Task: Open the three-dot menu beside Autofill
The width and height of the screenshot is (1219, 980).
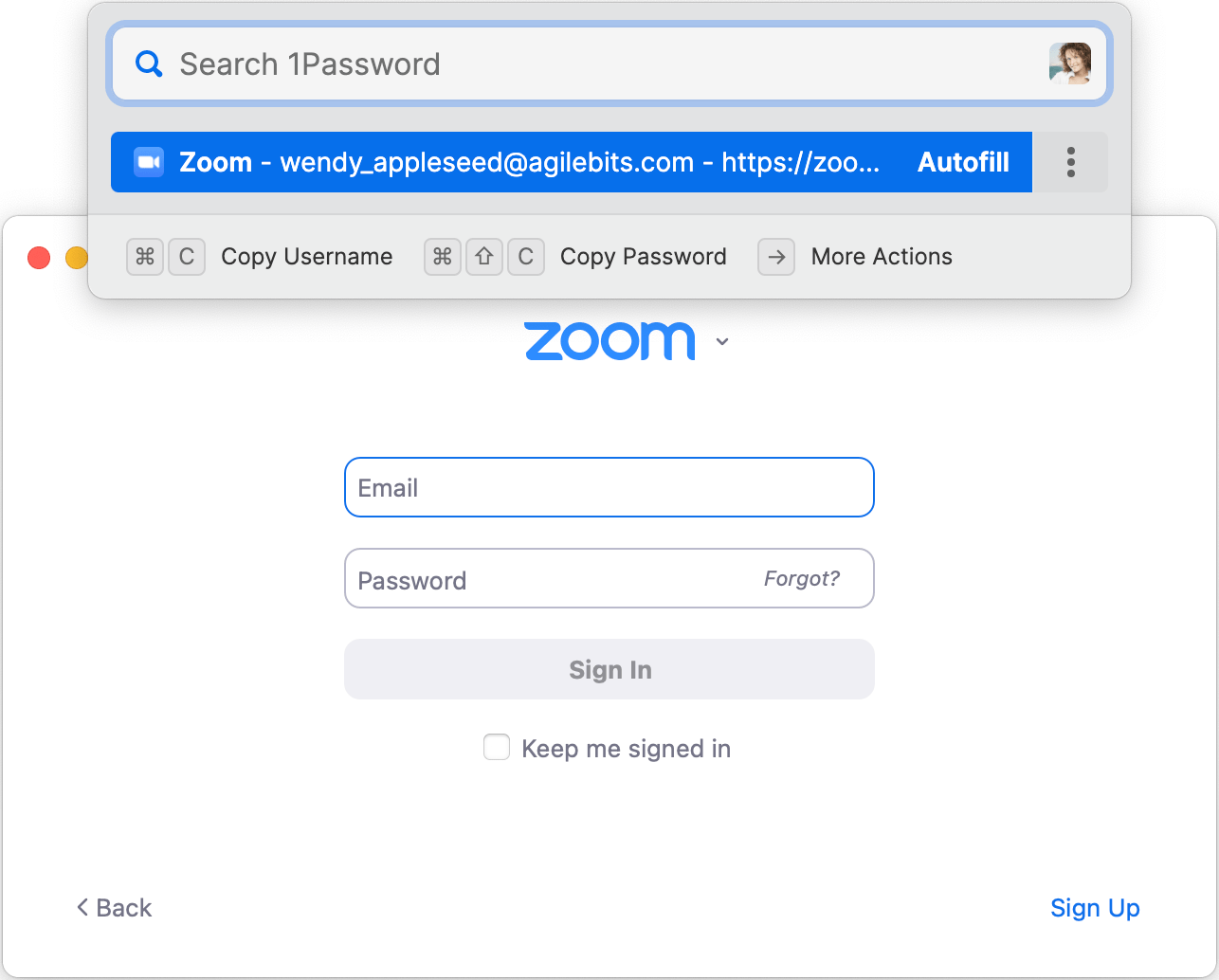Action: (1070, 162)
